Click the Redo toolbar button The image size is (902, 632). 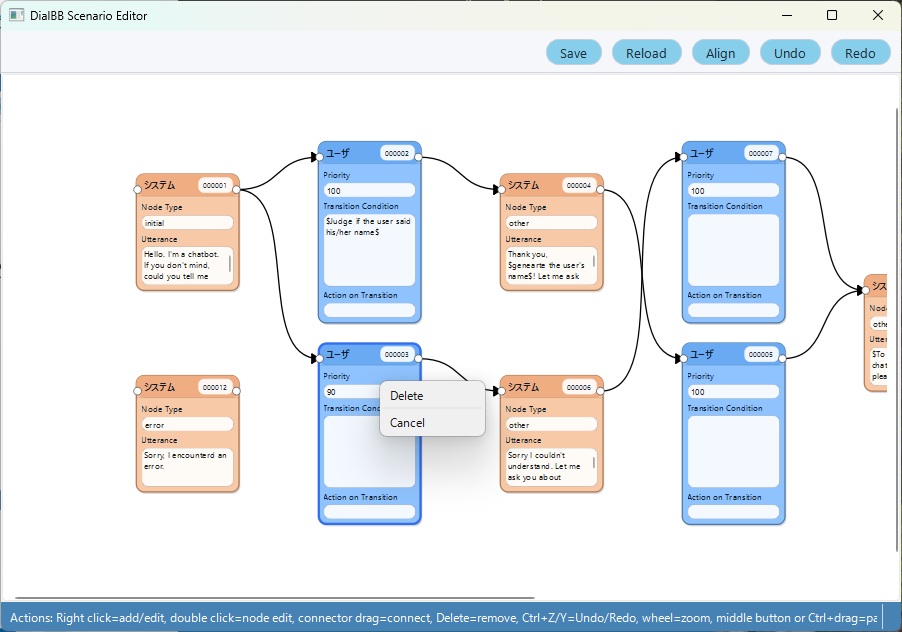860,53
